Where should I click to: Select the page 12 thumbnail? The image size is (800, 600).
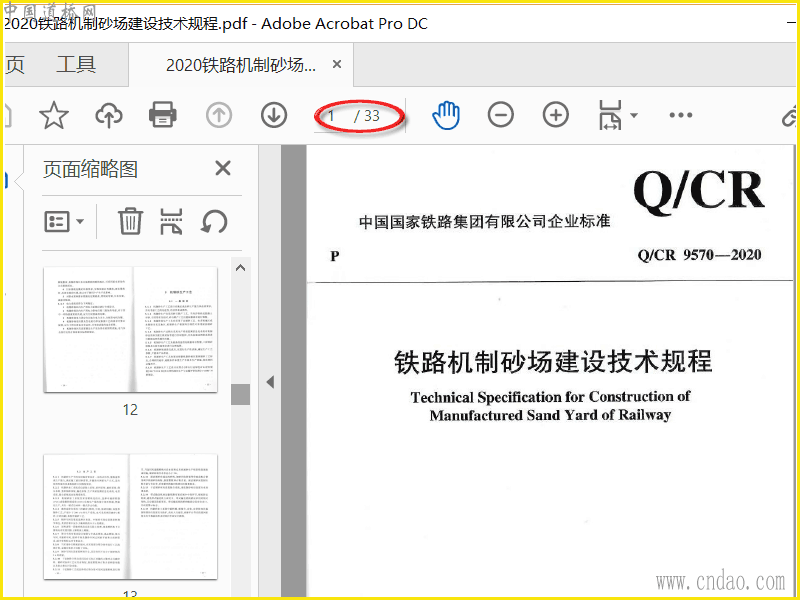131,330
